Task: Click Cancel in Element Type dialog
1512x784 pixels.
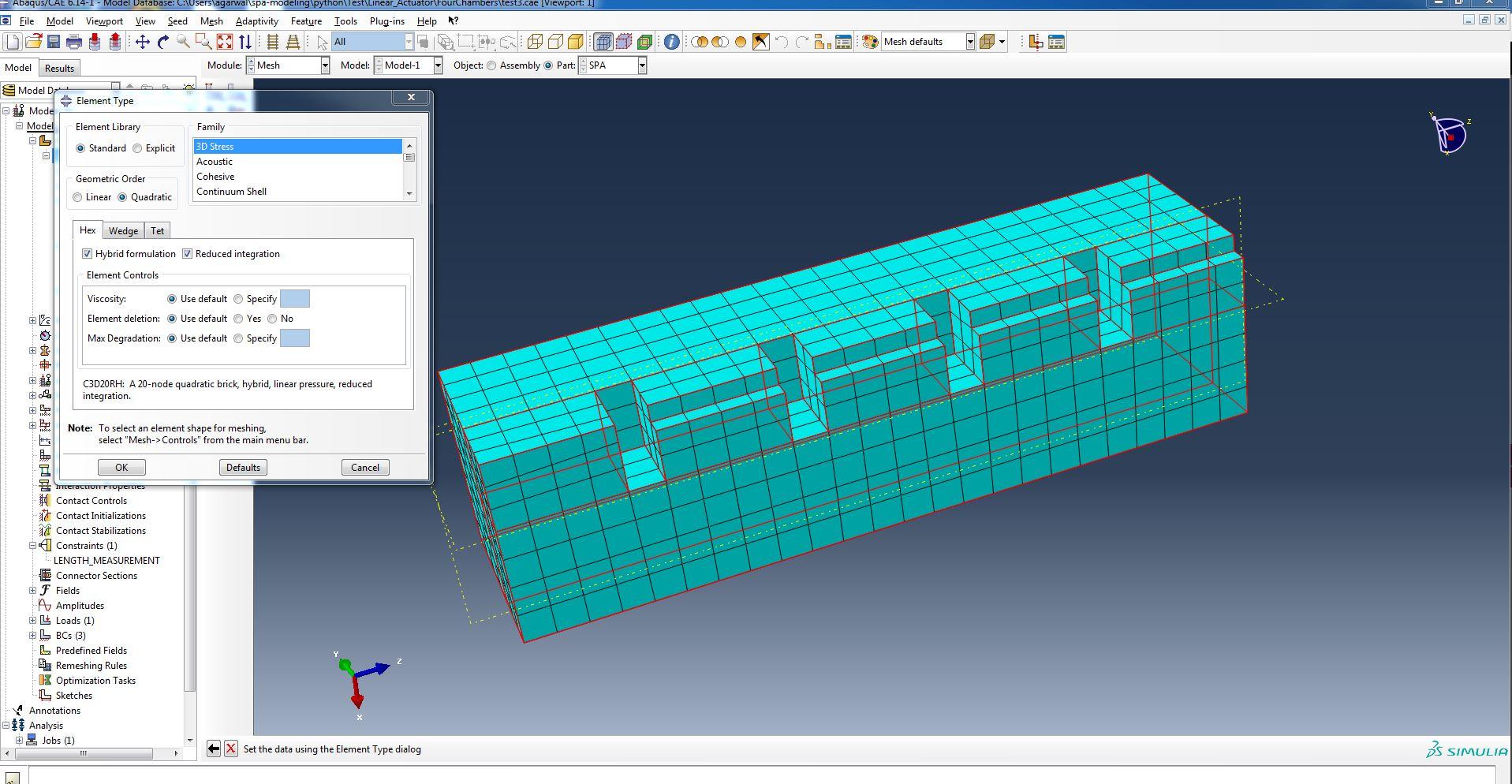Action: tap(365, 468)
